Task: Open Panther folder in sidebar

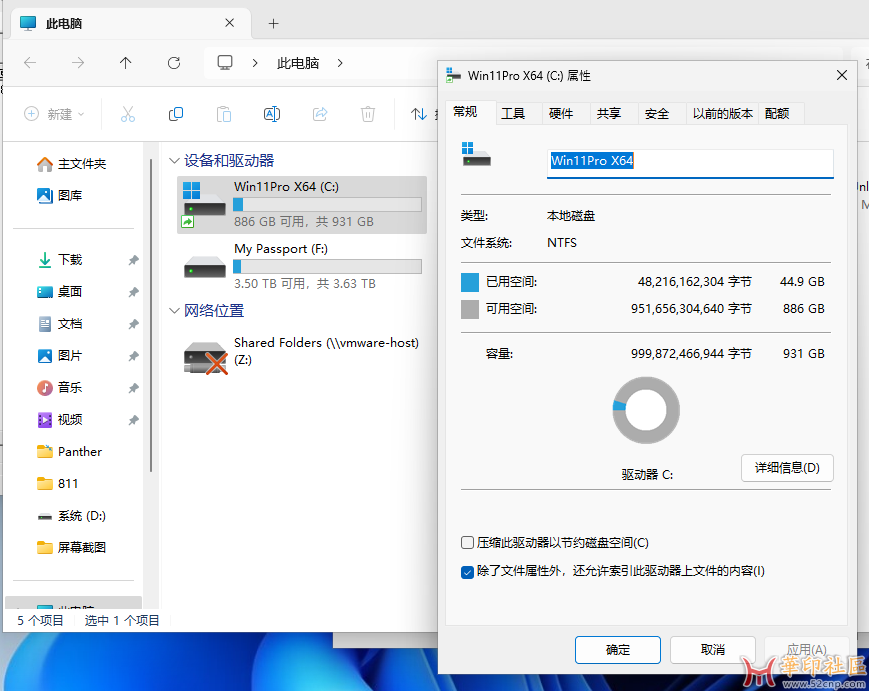Action: 69,452
